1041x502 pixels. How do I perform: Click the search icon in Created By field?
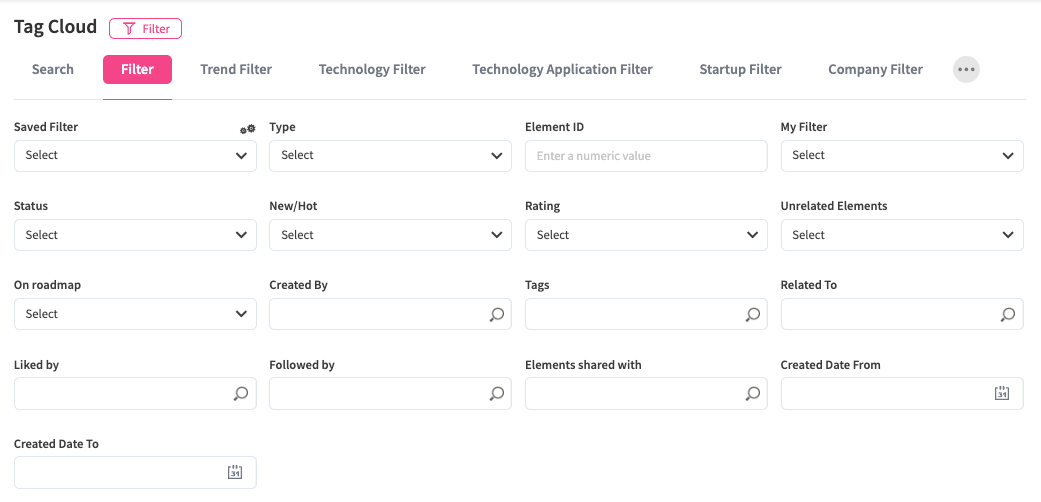(497, 314)
